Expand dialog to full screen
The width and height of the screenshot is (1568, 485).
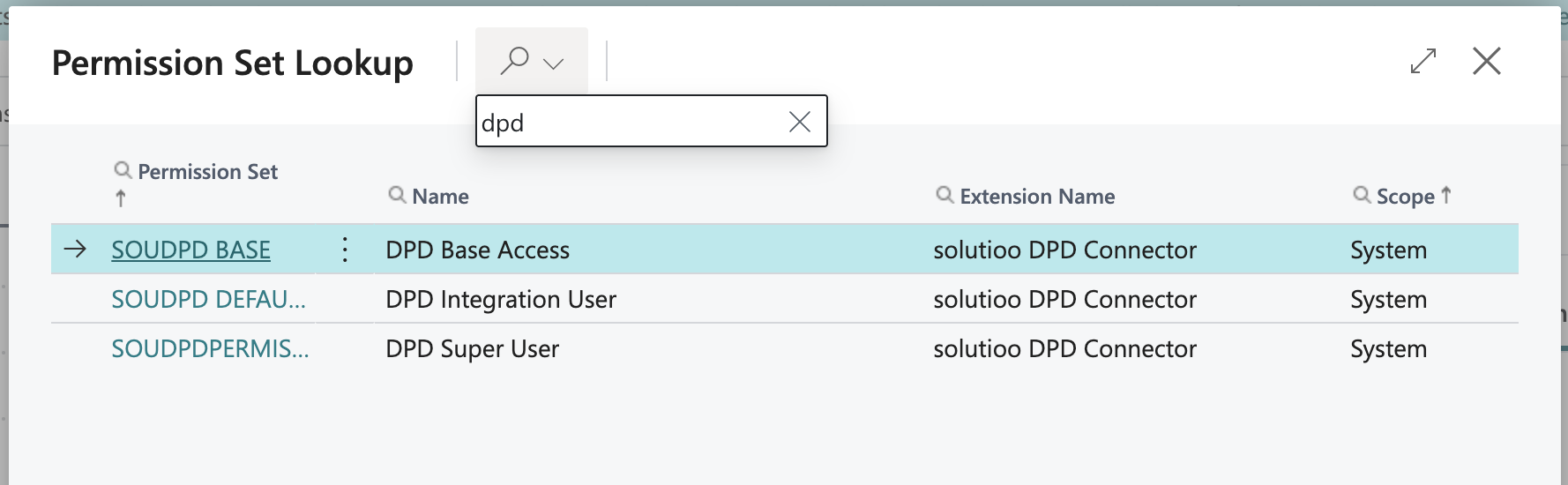1423,61
